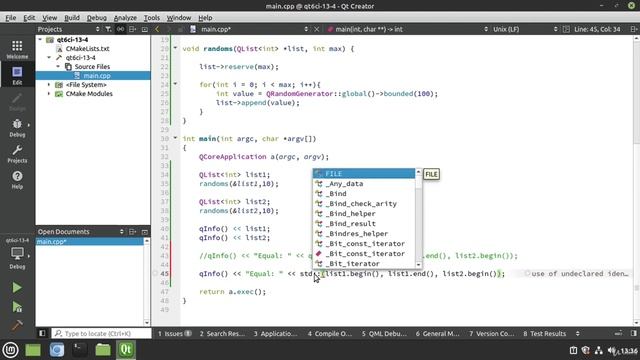Open the Help mode
The height and width of the screenshot is (360, 640).
pyautogui.click(x=17, y=180)
